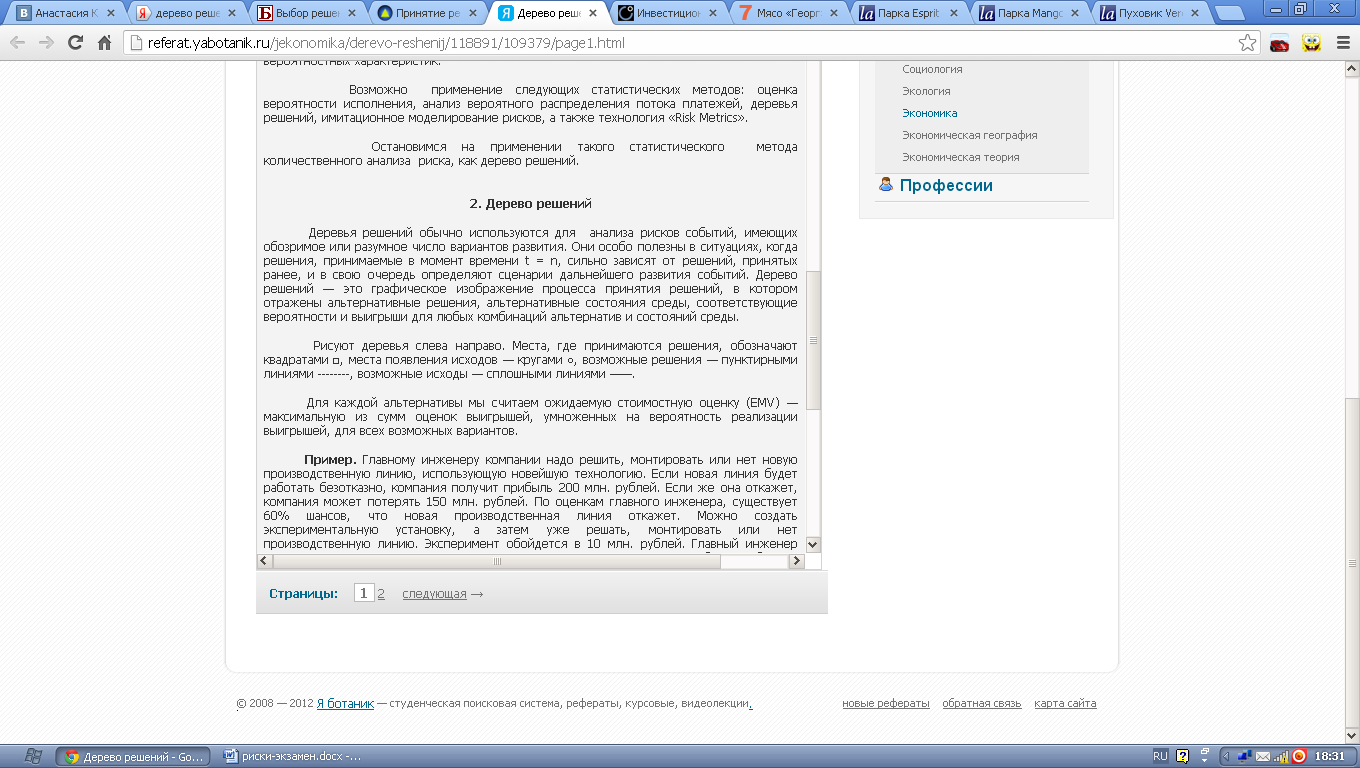Select current page 1 in pagination
The width and height of the screenshot is (1360, 768).
364,593
